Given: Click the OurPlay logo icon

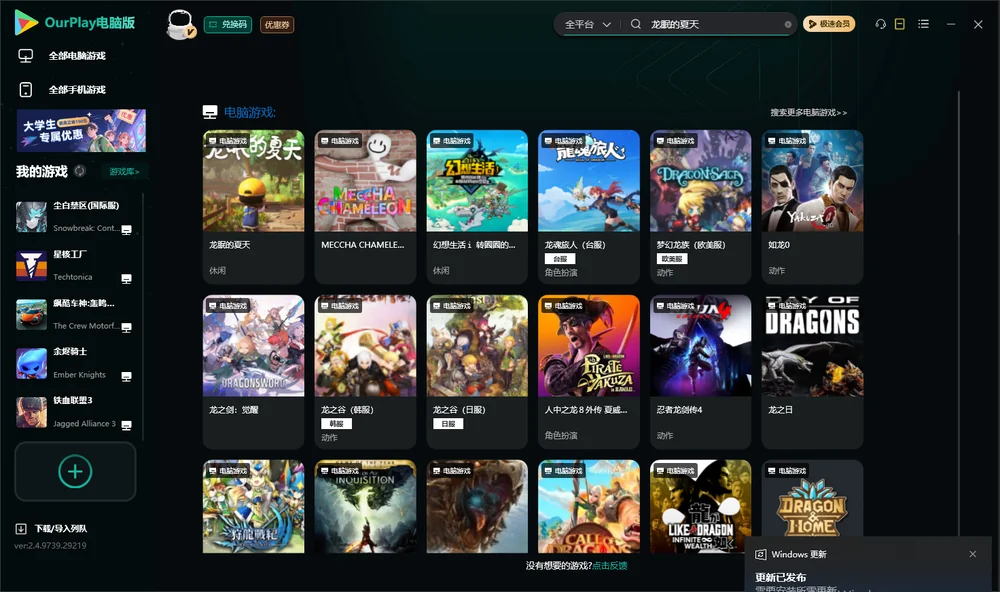Looking at the screenshot, I should 26,22.
